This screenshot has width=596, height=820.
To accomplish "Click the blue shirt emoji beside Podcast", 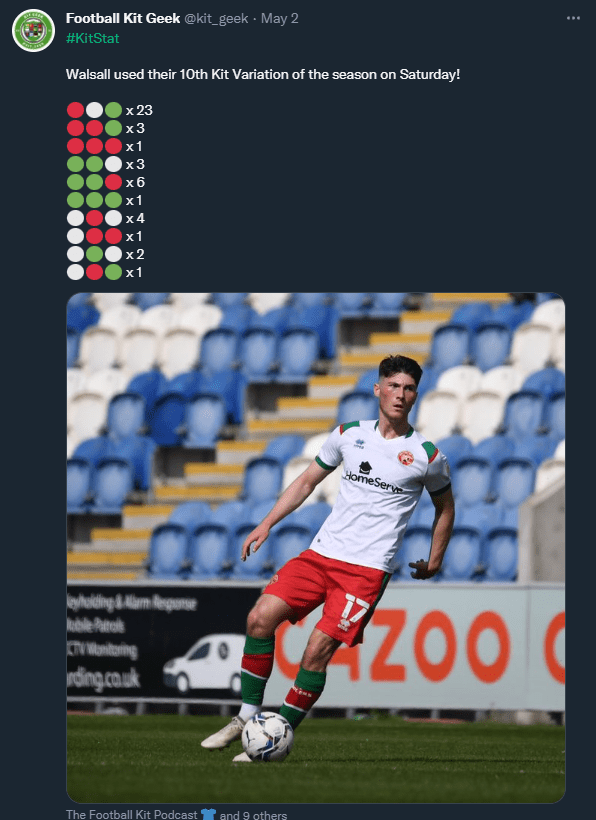I will [x=208, y=814].
